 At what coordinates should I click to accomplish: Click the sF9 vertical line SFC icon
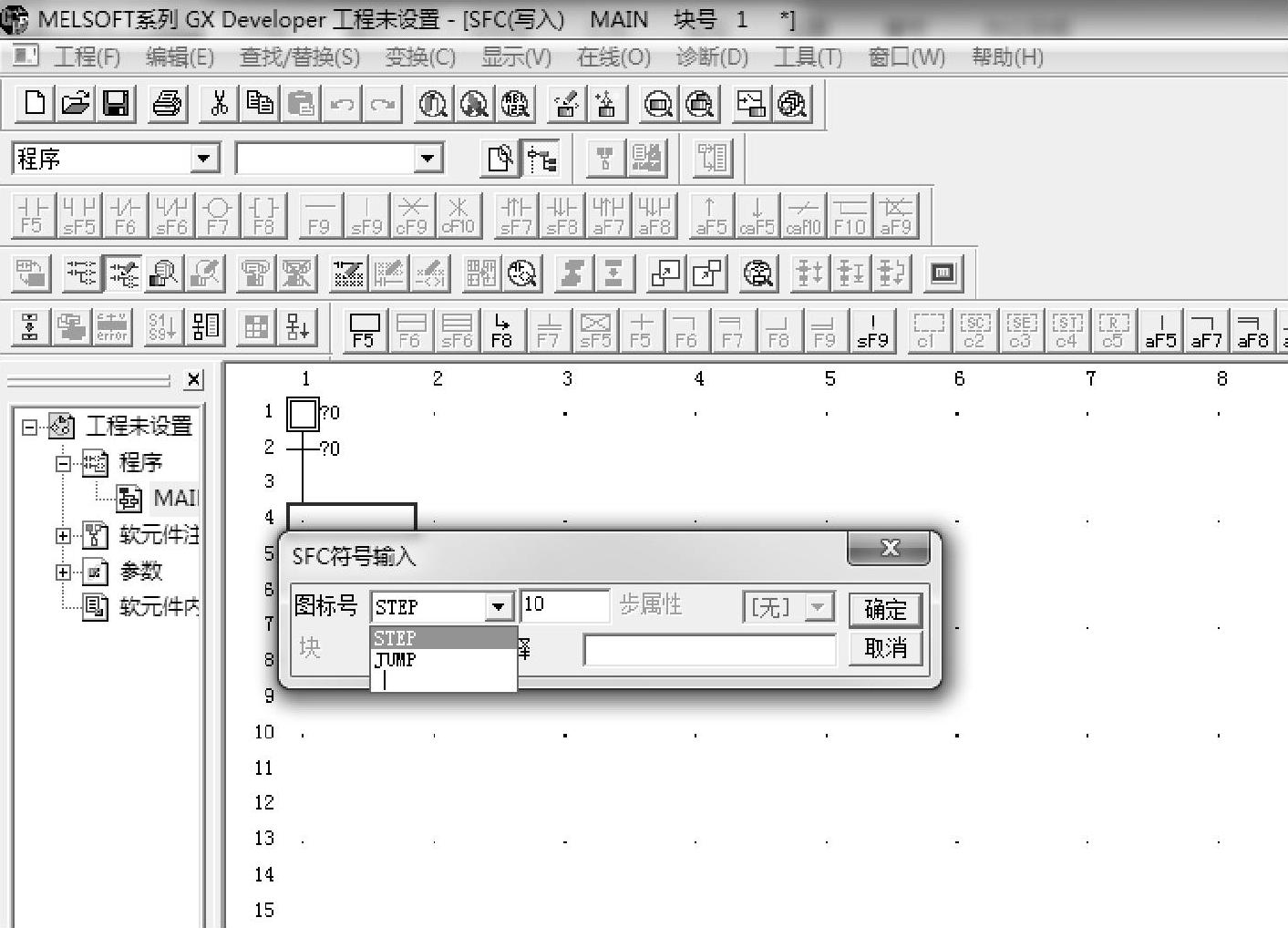(872, 330)
